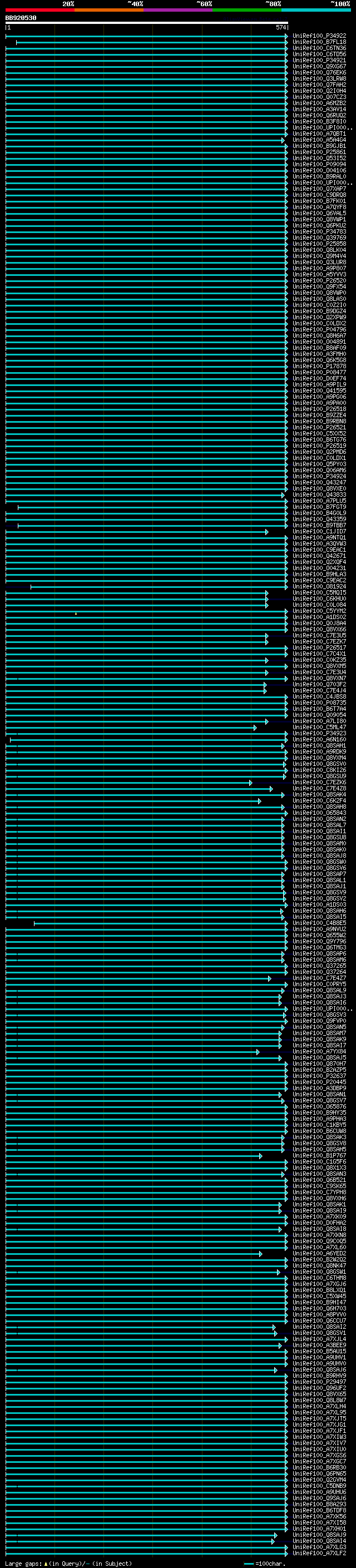Click the UniRef100_B9RAL0 label
The image size is (356, 1568).
(319, 177)
